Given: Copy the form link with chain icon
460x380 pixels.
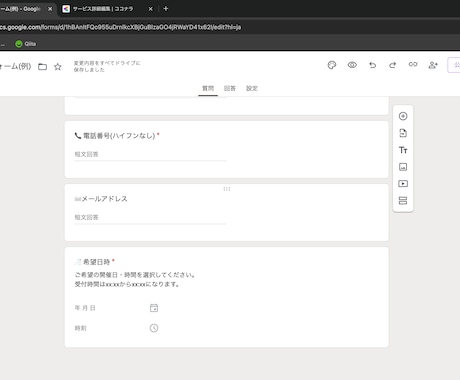Looking at the screenshot, I should (x=413, y=64).
